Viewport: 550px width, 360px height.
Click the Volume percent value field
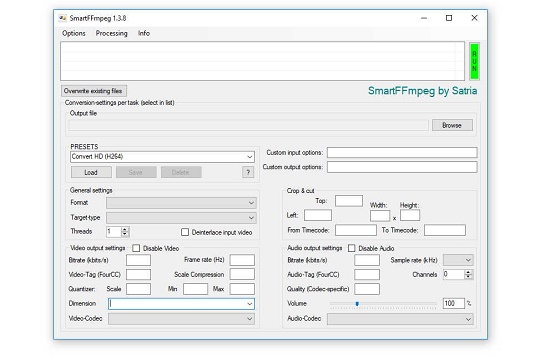[x=454, y=303]
